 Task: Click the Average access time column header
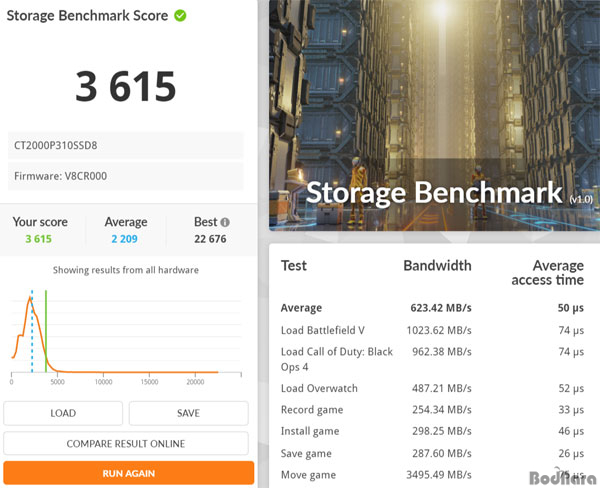pyautogui.click(x=548, y=273)
